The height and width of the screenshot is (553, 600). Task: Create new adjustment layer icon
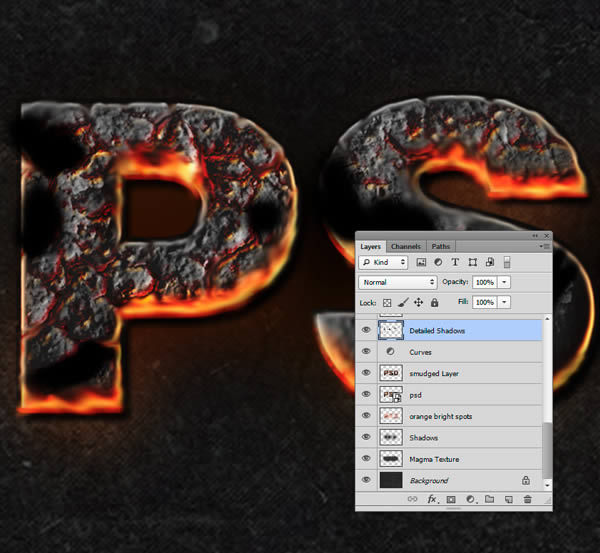pyautogui.click(x=471, y=499)
